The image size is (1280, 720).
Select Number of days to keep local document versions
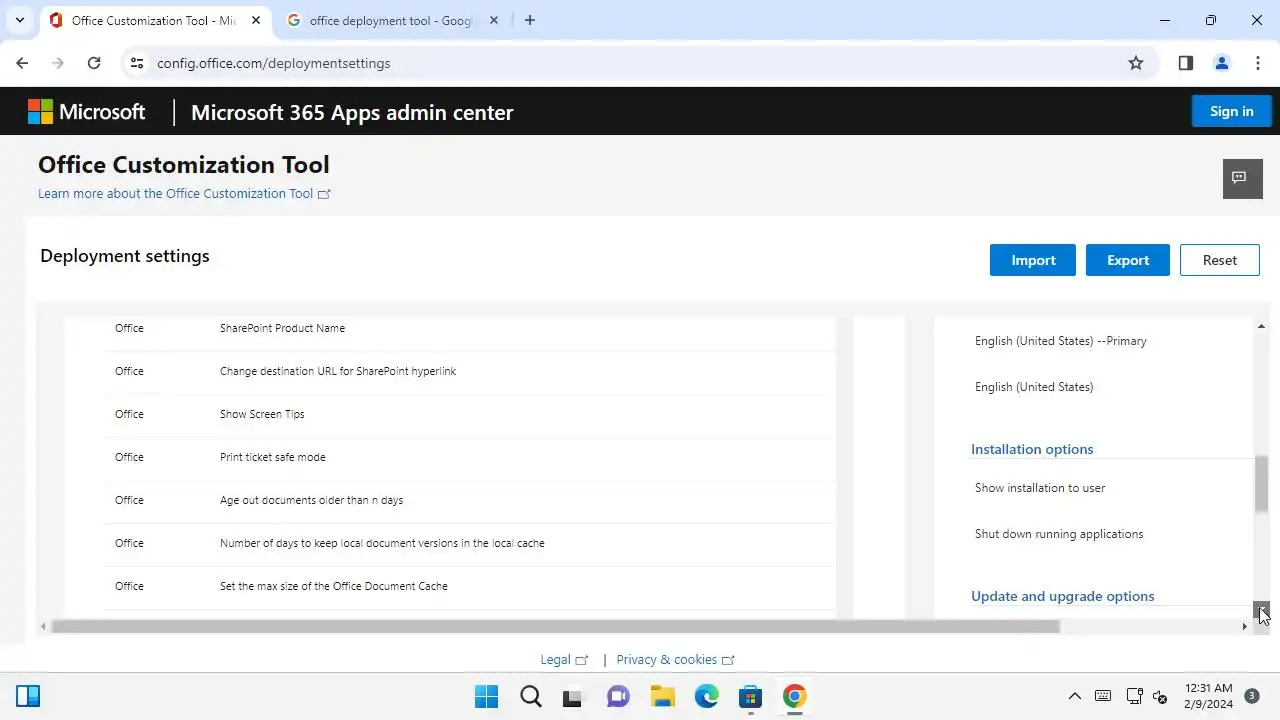click(469, 543)
